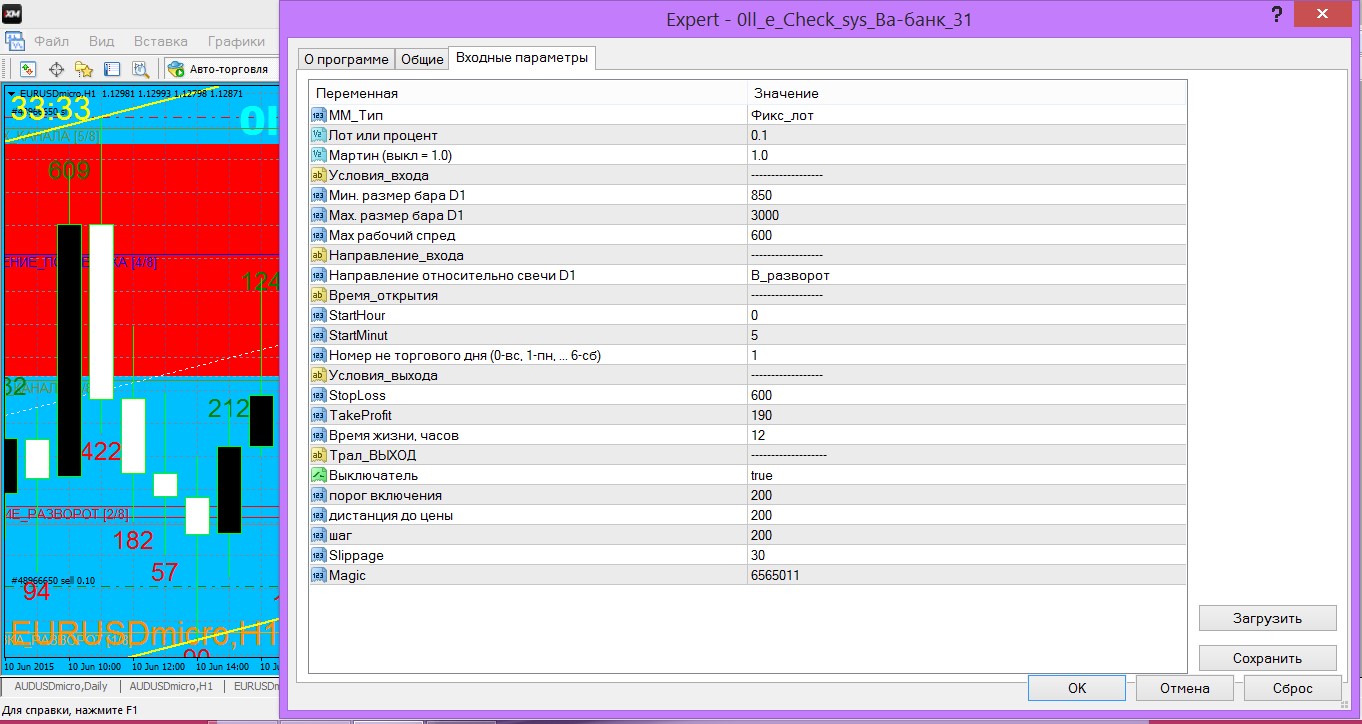Switch to AUDUSDmicro,Daily chart tab

(x=61, y=686)
